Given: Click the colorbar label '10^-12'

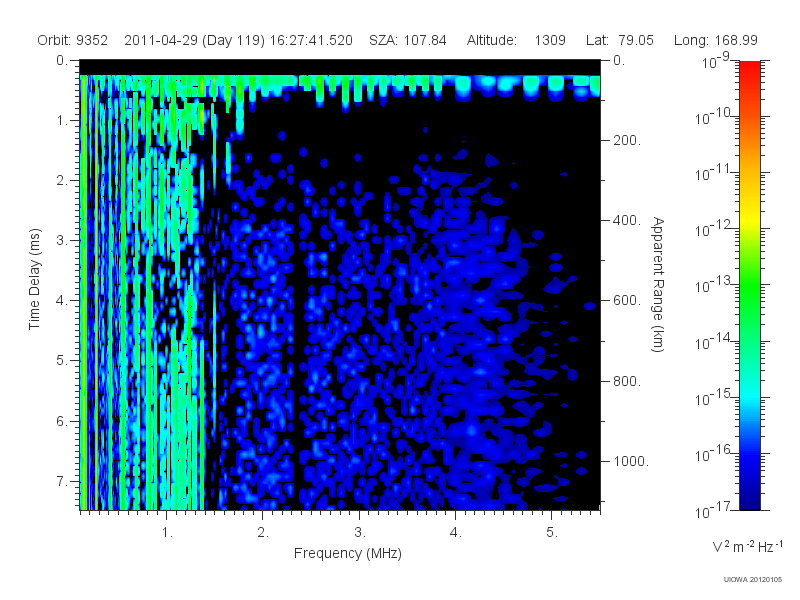Looking at the screenshot, I should pyautogui.click(x=715, y=230).
